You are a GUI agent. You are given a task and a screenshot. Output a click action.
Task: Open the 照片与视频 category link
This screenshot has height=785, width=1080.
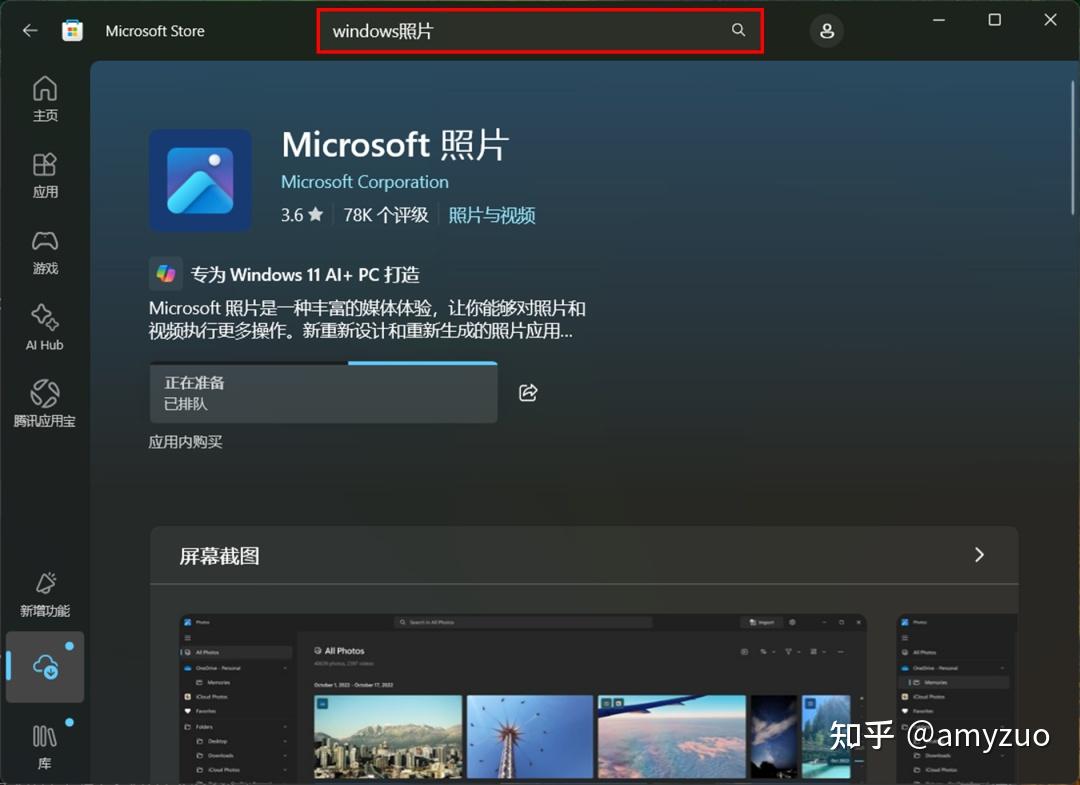[x=491, y=214]
